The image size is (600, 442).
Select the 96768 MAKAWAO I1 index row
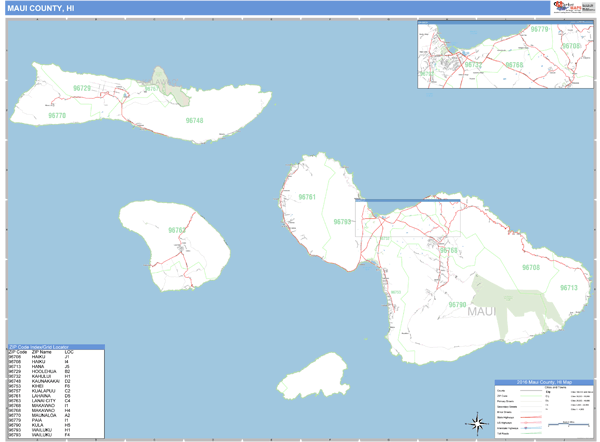point(41,406)
